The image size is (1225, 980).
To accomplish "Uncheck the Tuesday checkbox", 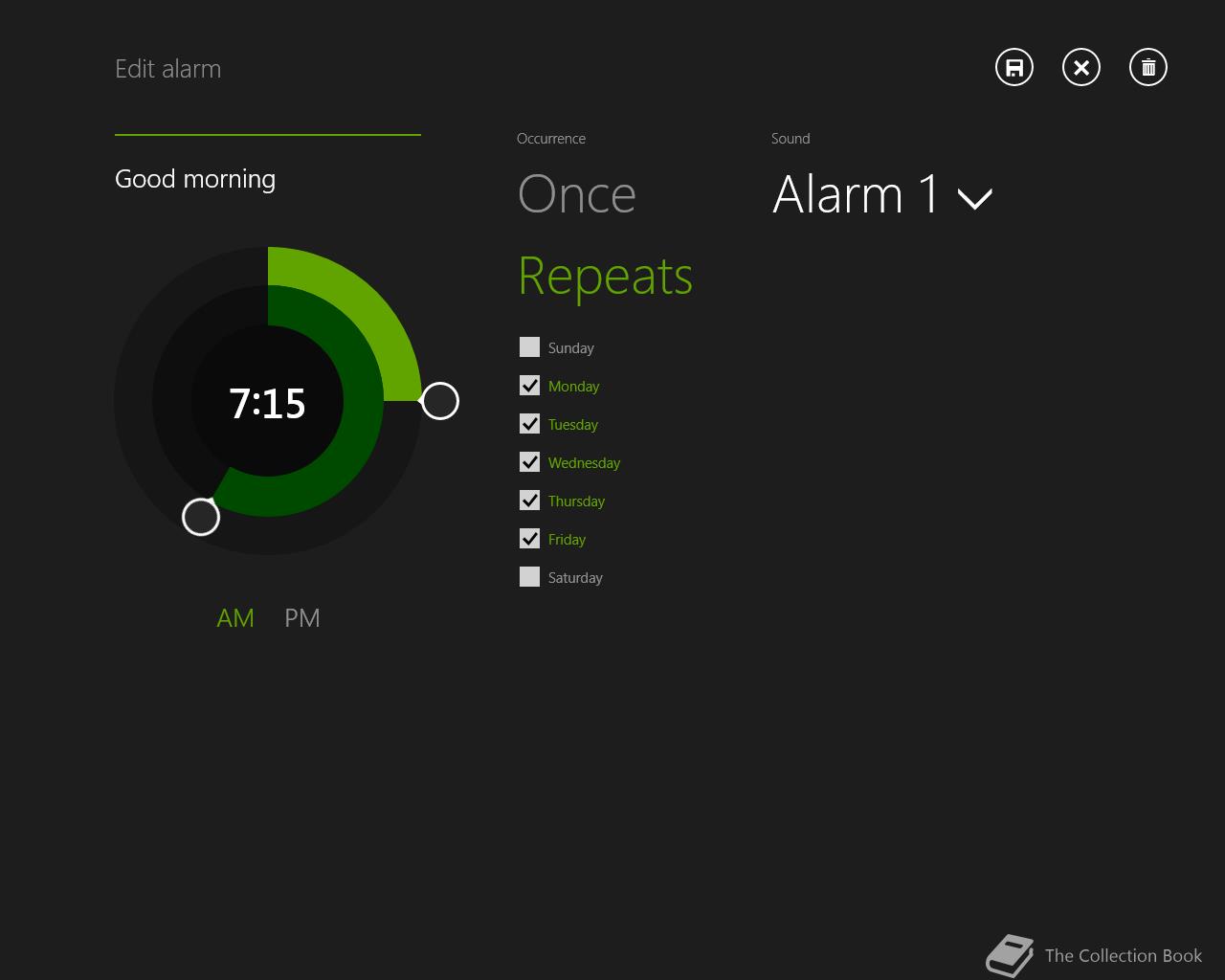I will (x=529, y=424).
